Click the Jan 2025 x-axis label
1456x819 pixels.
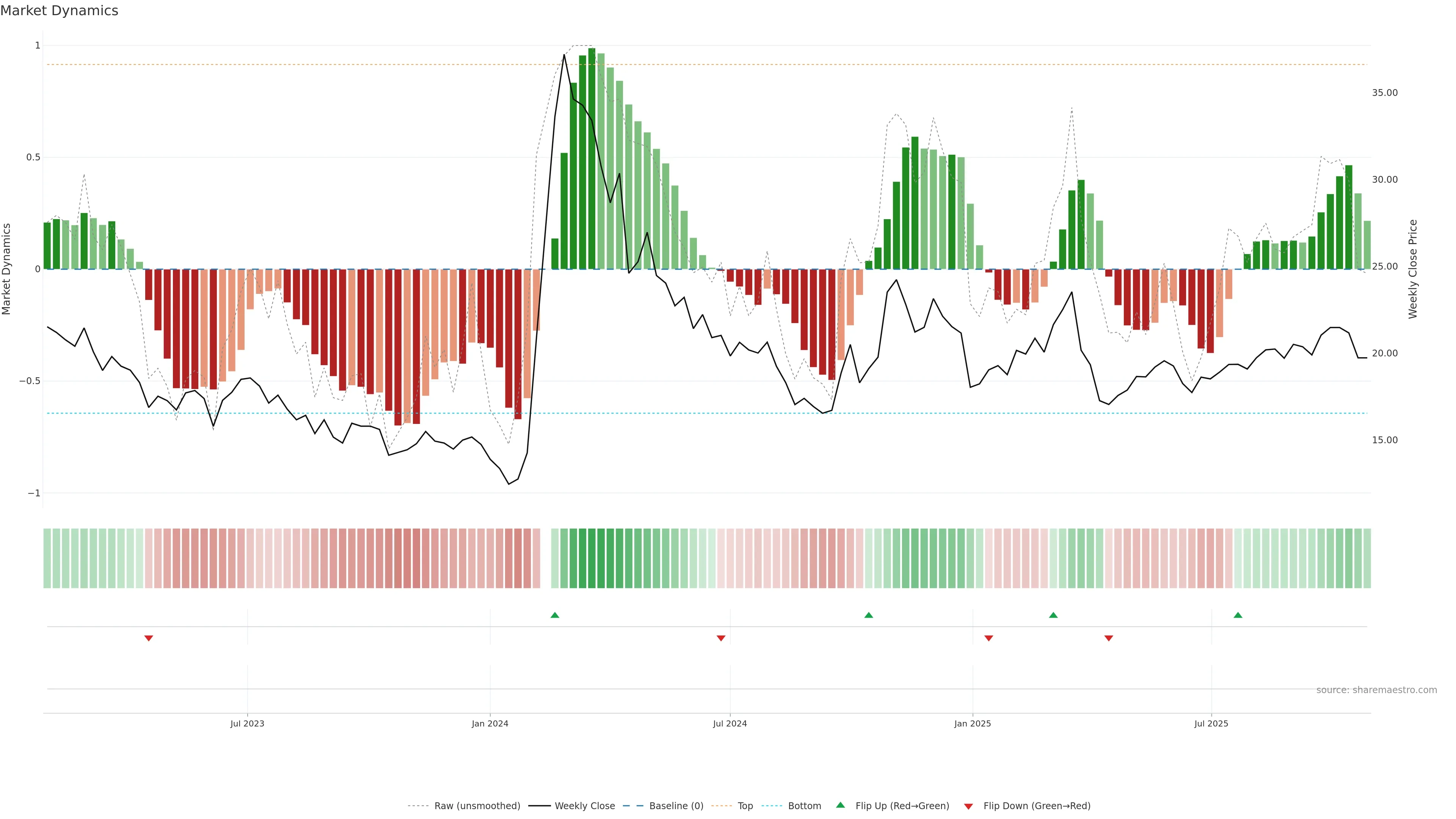click(972, 723)
